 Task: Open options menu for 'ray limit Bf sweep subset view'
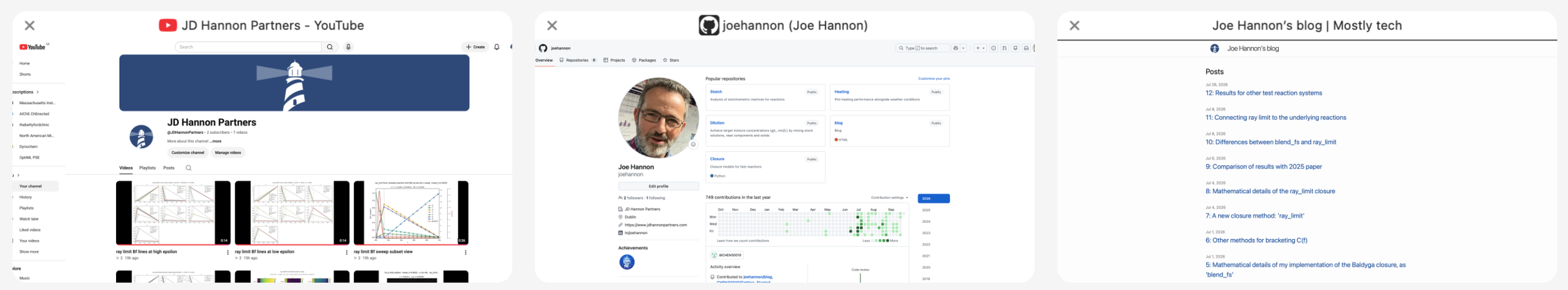[465, 252]
